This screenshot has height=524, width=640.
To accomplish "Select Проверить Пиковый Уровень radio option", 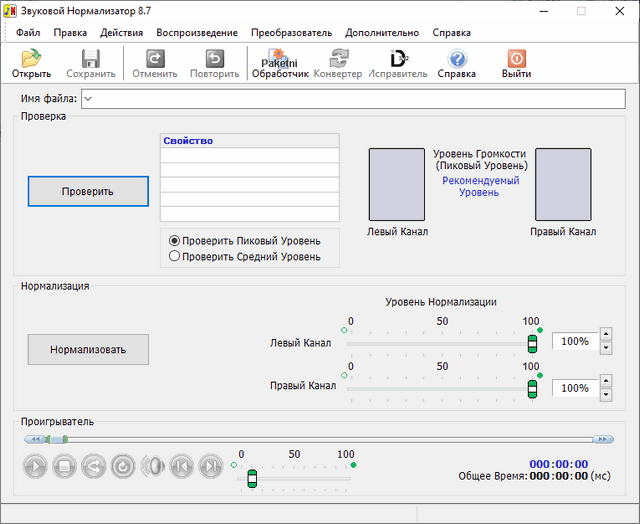I will 175,241.
